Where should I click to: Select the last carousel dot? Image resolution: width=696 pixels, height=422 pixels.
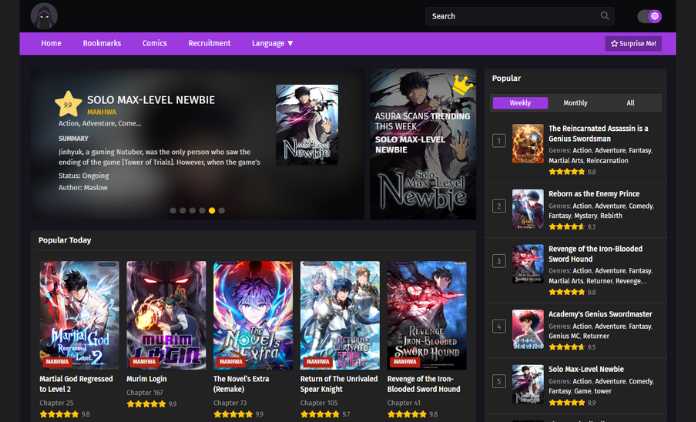tap(221, 211)
